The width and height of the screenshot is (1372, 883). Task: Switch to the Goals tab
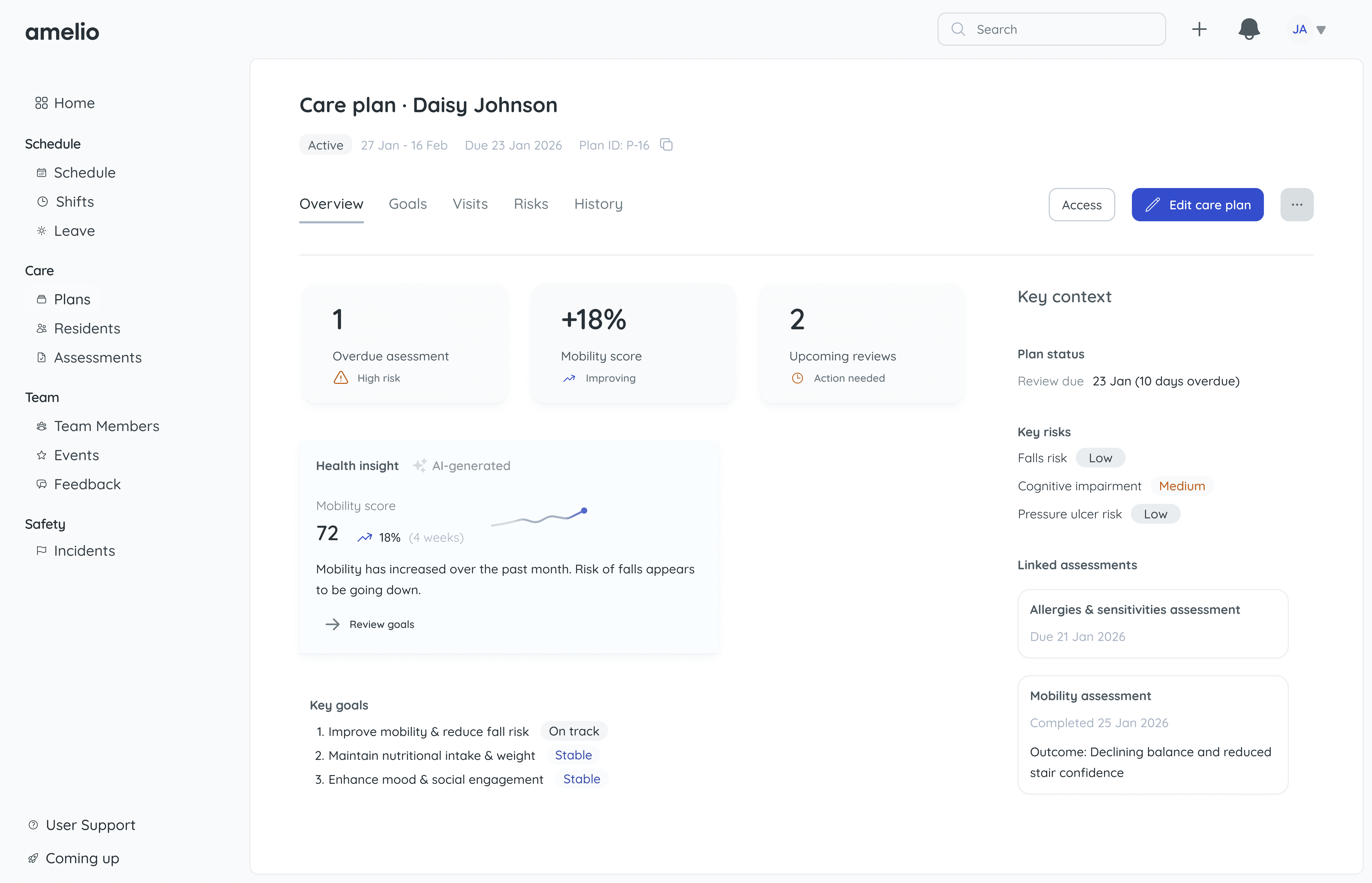408,204
